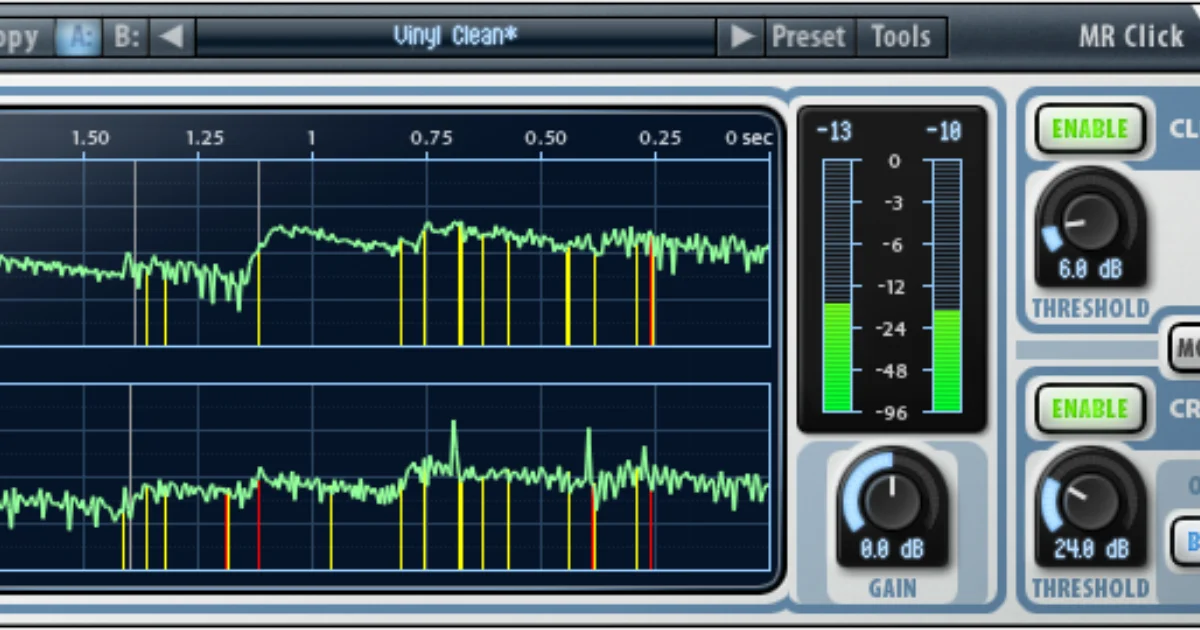Toggle the upper ENABLE button
Screen dimensions: 1200x630
click(x=1089, y=129)
